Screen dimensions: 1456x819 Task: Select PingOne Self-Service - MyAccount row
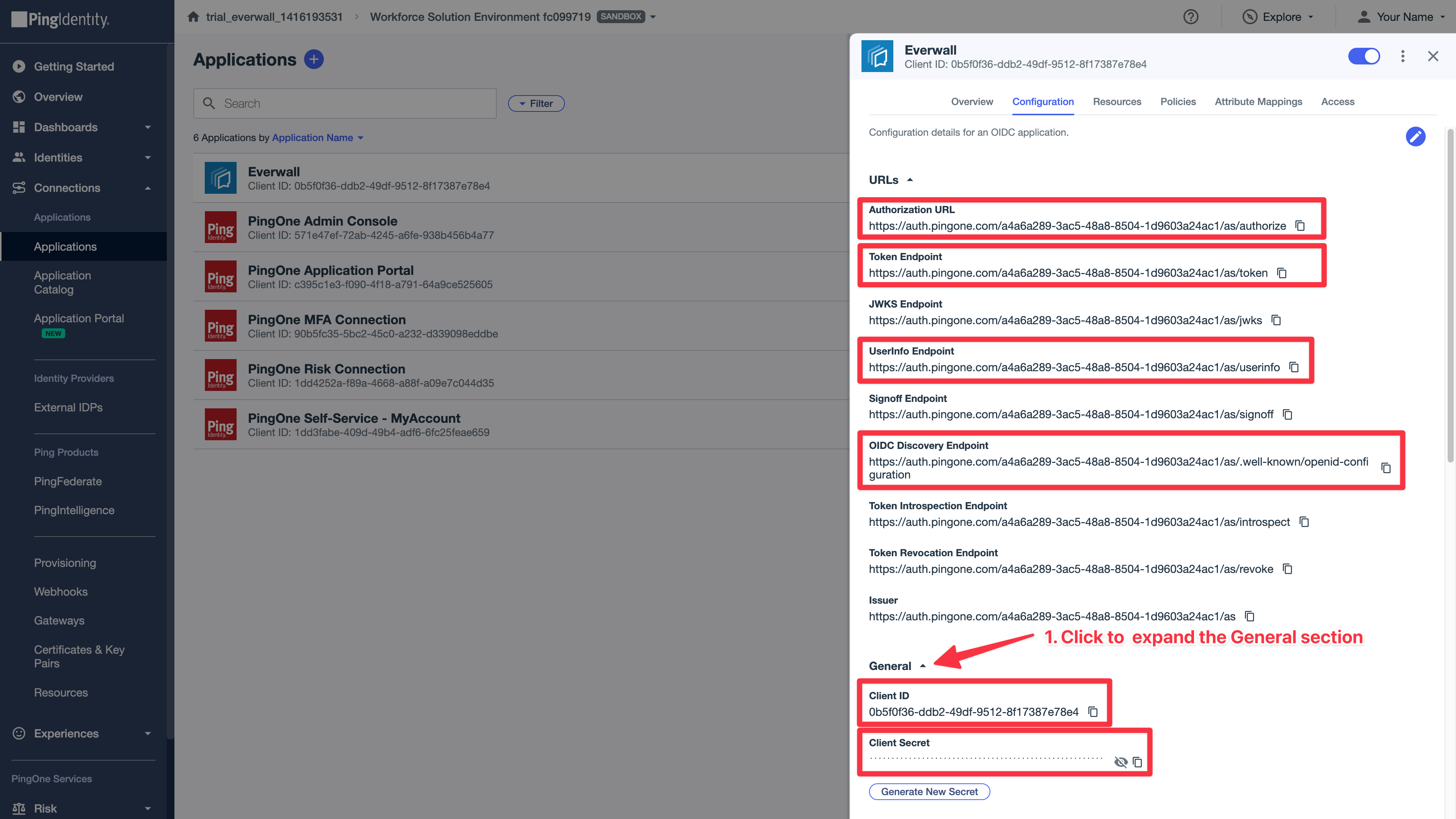(x=521, y=424)
